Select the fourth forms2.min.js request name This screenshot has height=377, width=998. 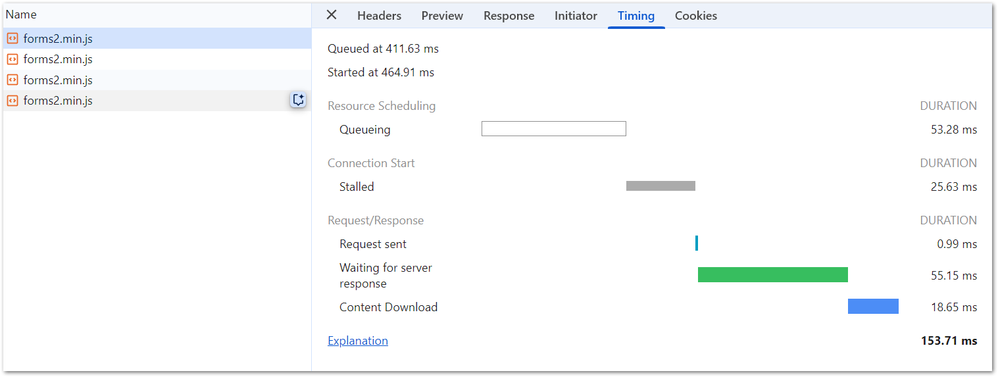tap(58, 101)
